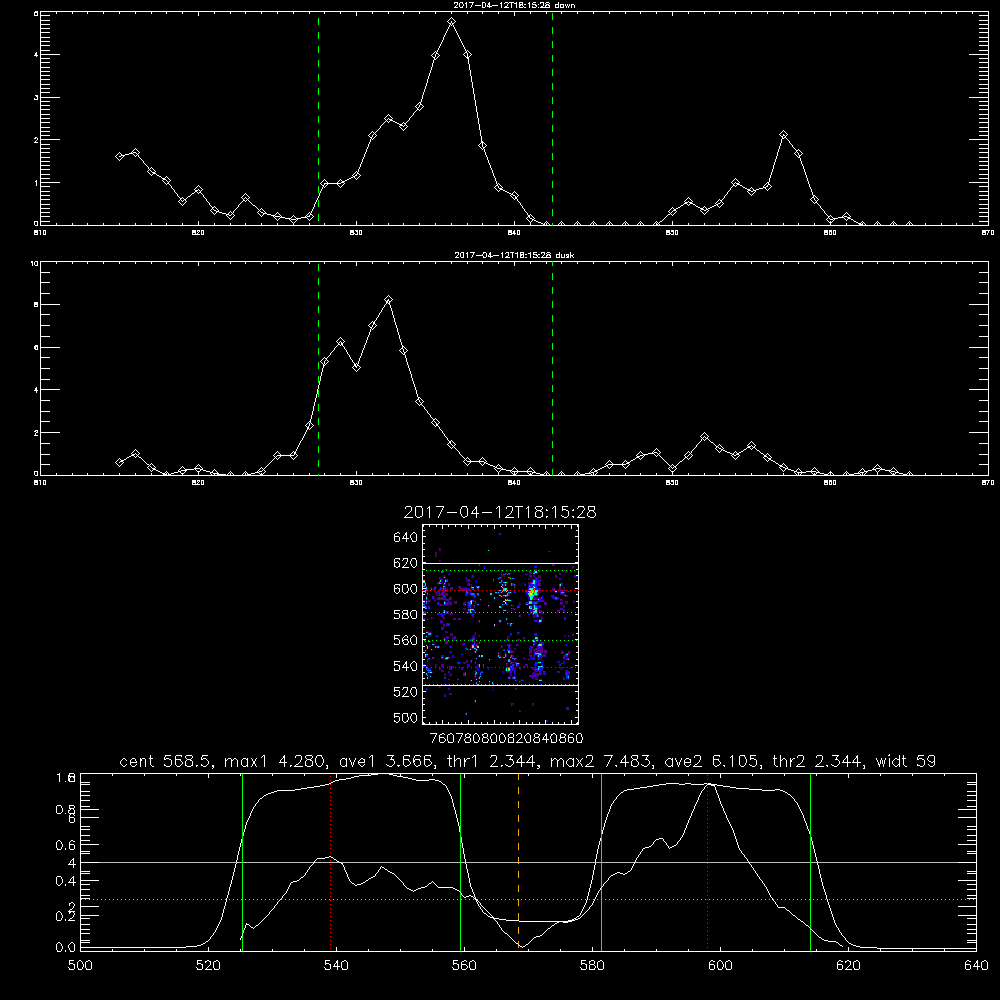The width and height of the screenshot is (1000, 1000).
Task: Click the '500' x-axis label of bottom plot
Action: coord(80,966)
